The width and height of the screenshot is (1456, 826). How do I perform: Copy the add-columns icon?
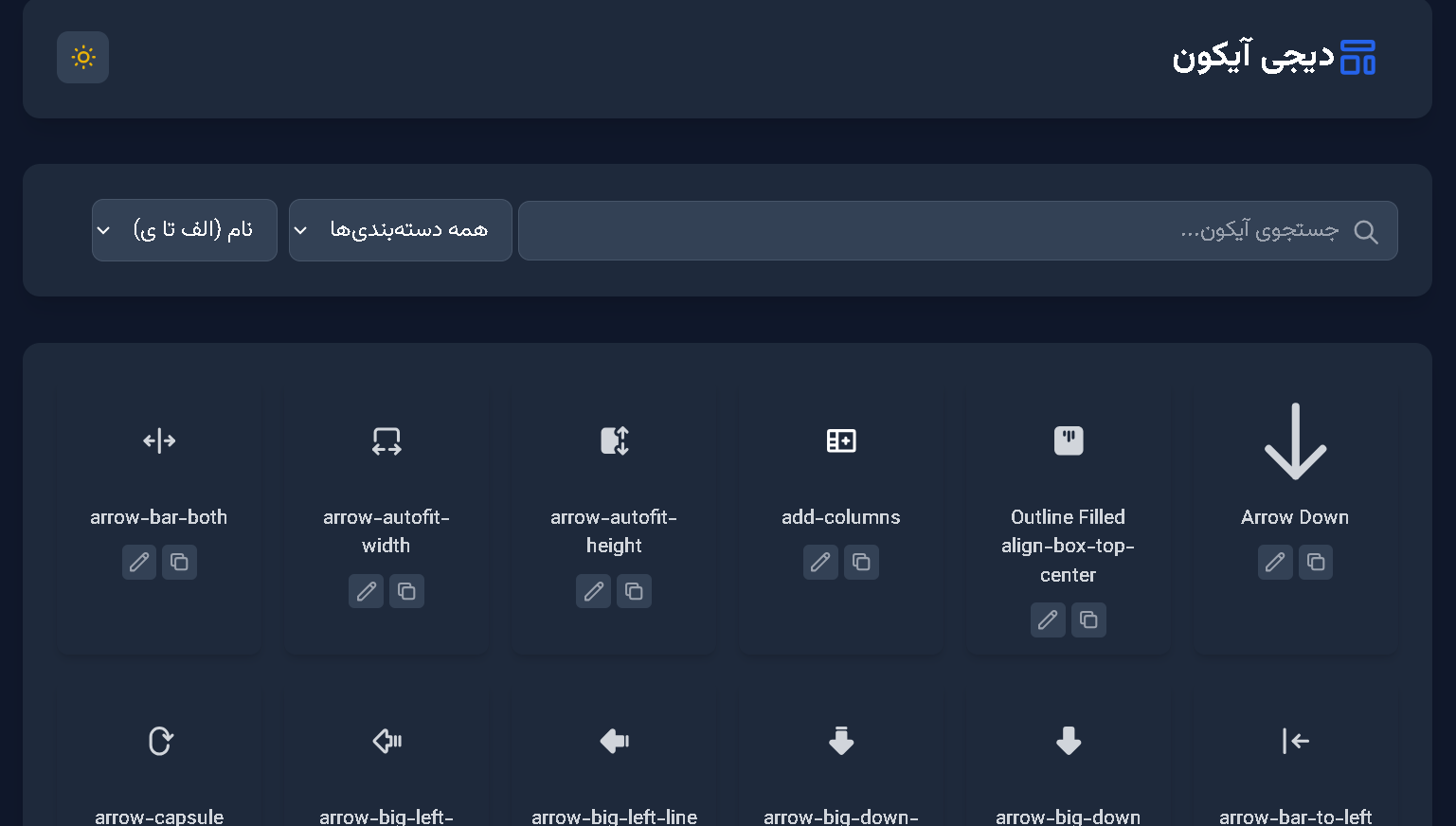[x=861, y=563]
